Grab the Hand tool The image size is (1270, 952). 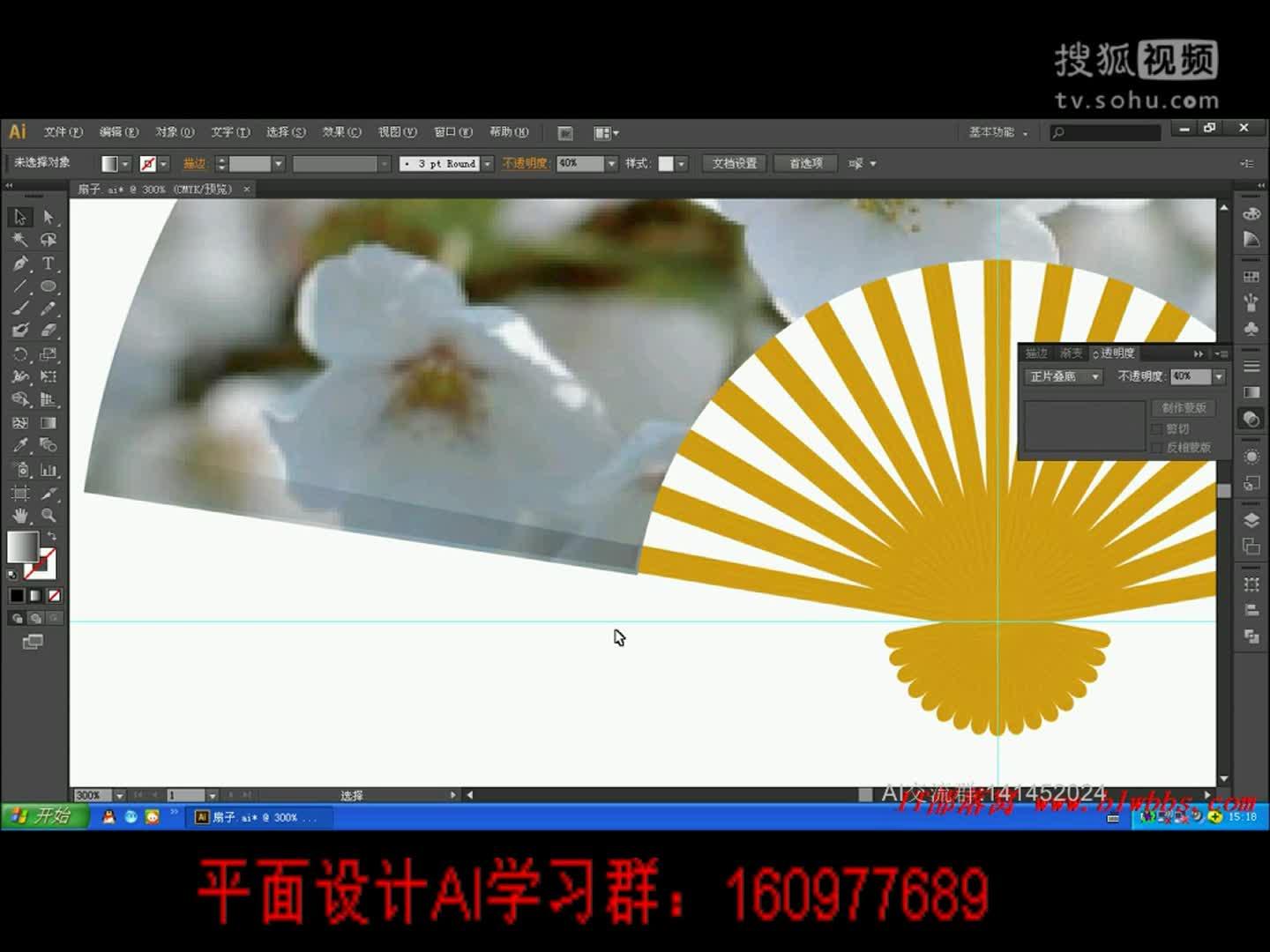coord(19,515)
